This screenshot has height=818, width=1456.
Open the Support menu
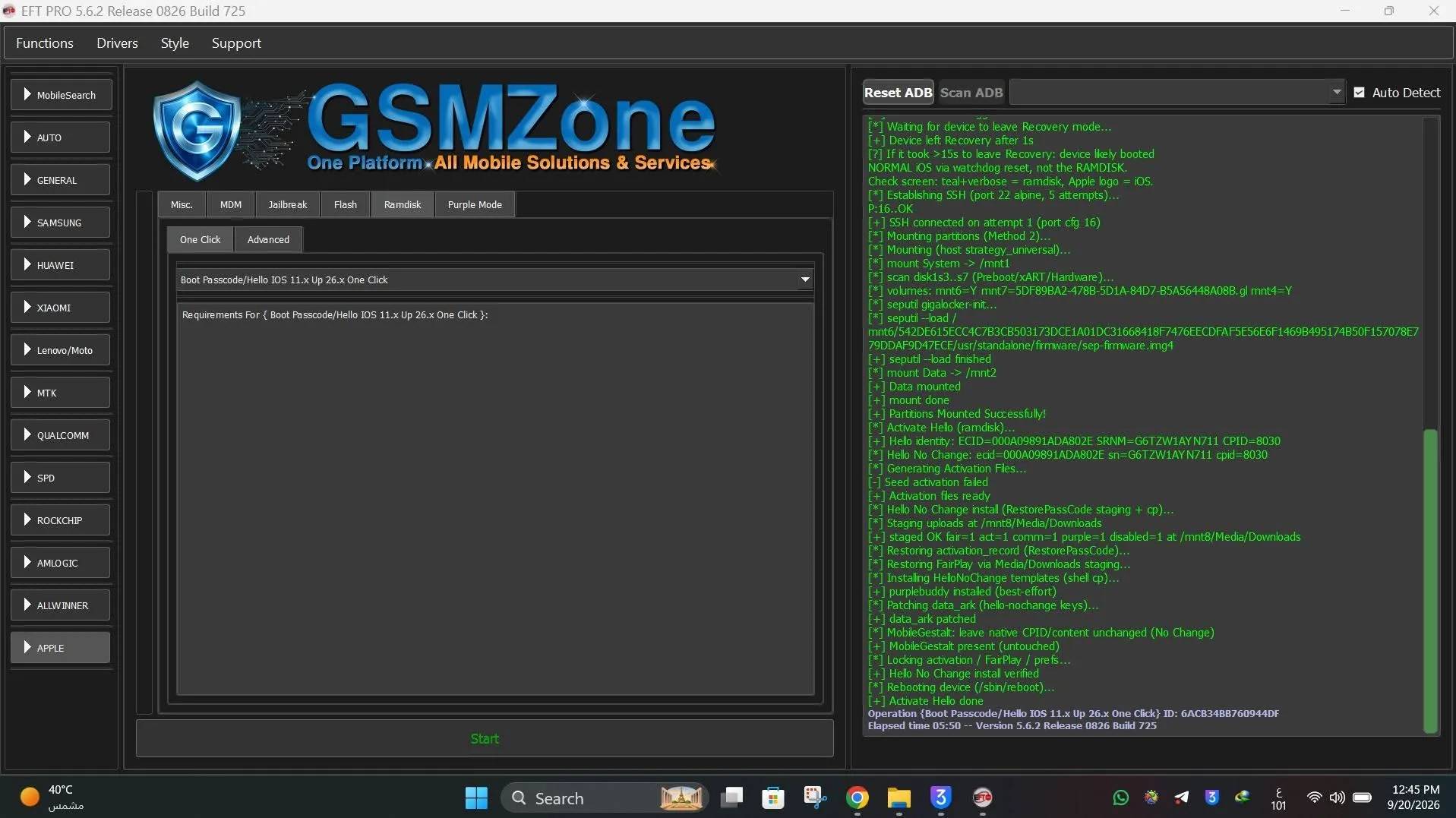point(236,43)
